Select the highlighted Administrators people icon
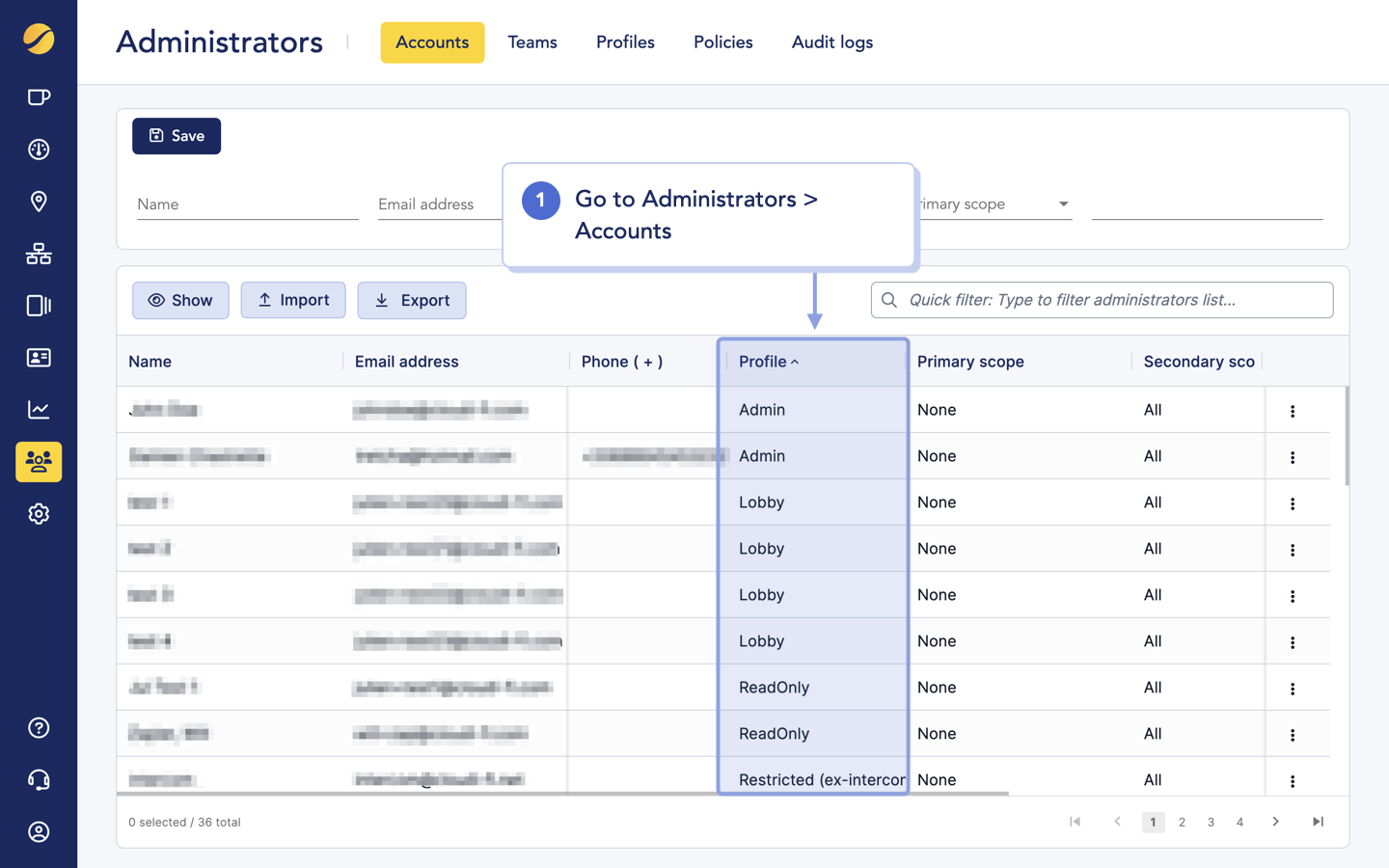Screen dimensions: 1389x868 39,462
